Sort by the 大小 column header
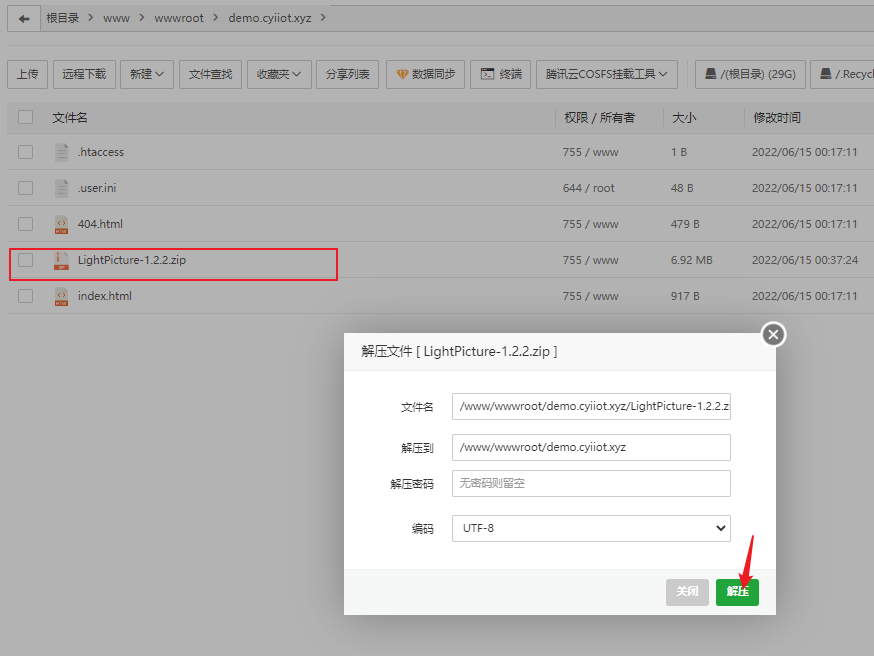Screen dimensions: 874x656 click(684, 118)
